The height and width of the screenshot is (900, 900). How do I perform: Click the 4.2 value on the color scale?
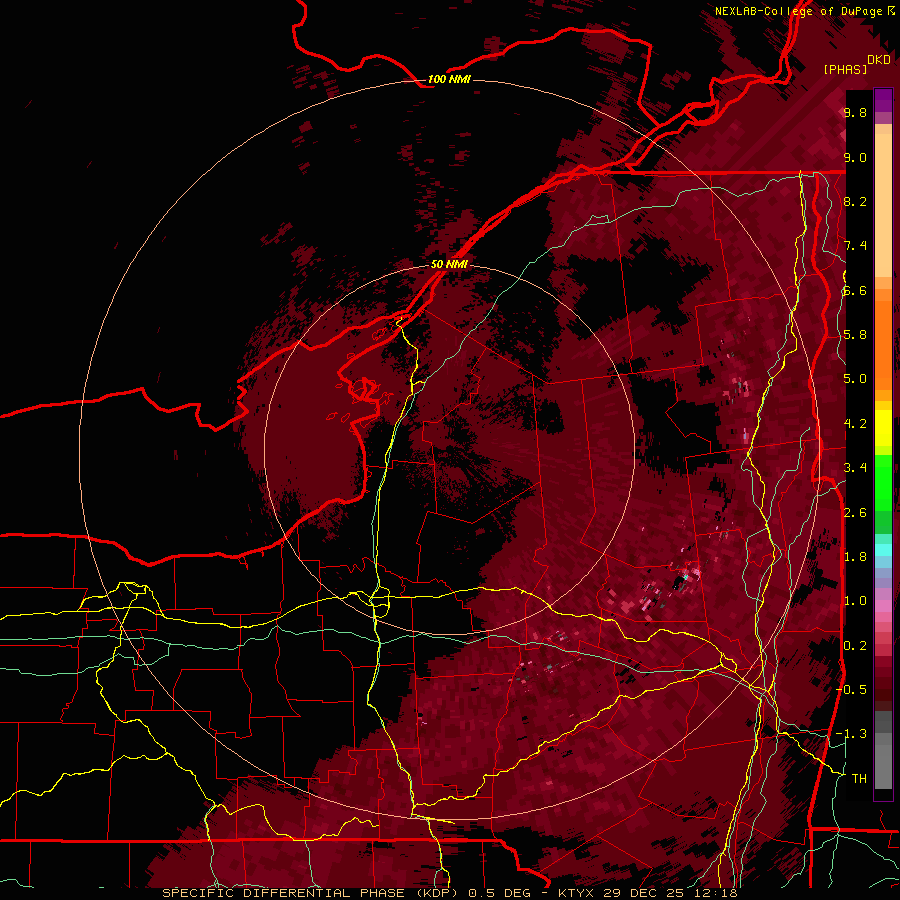click(855, 424)
